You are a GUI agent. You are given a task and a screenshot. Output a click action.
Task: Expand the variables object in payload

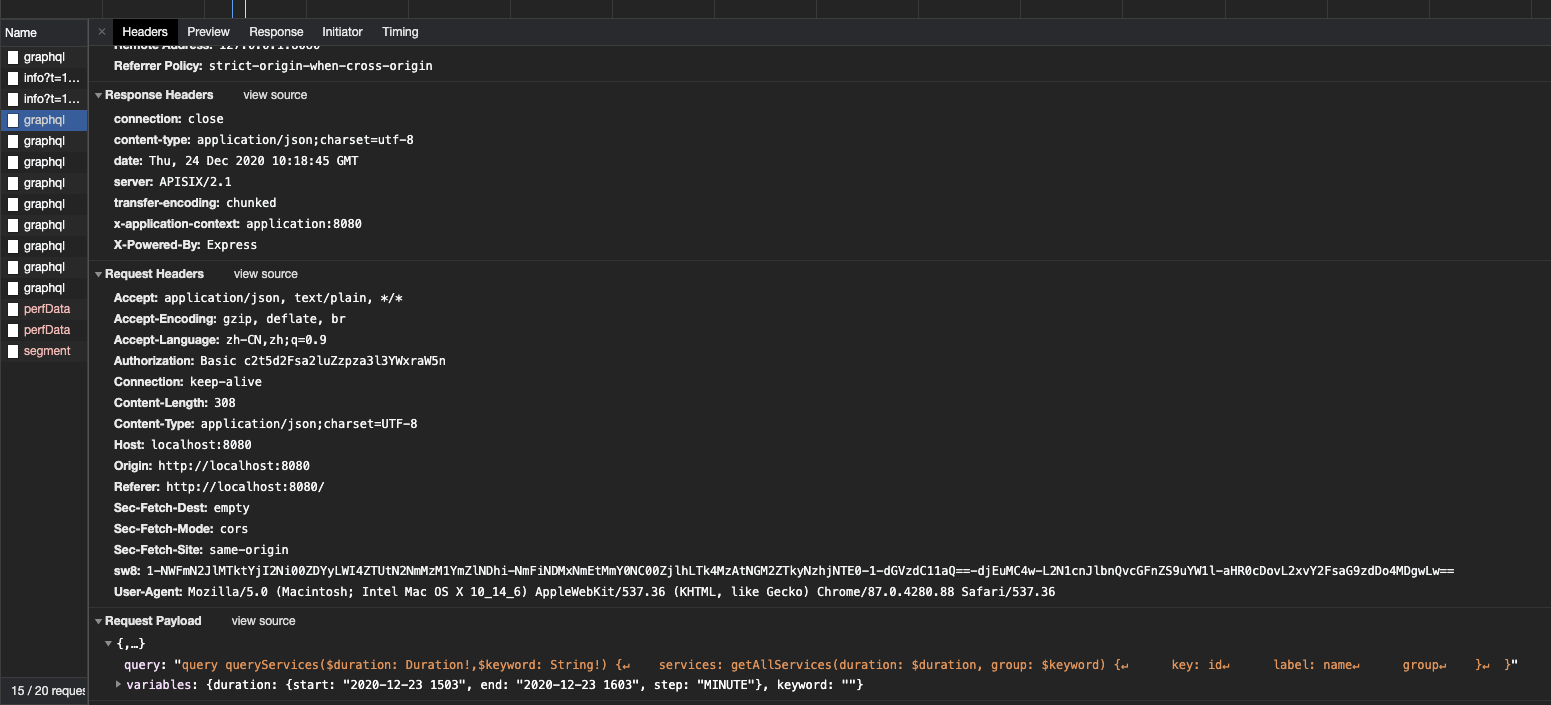pyautogui.click(x=119, y=685)
